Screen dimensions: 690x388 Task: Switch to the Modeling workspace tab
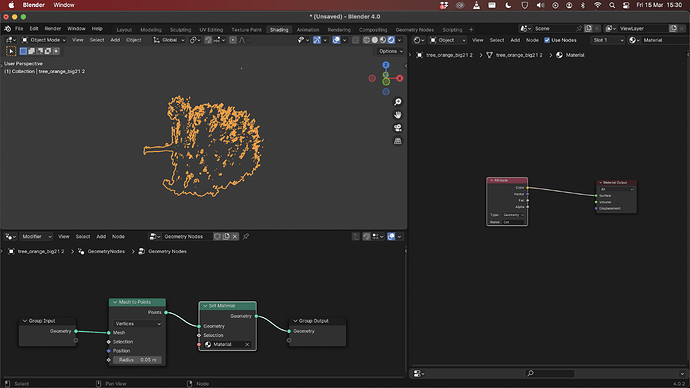(x=151, y=30)
